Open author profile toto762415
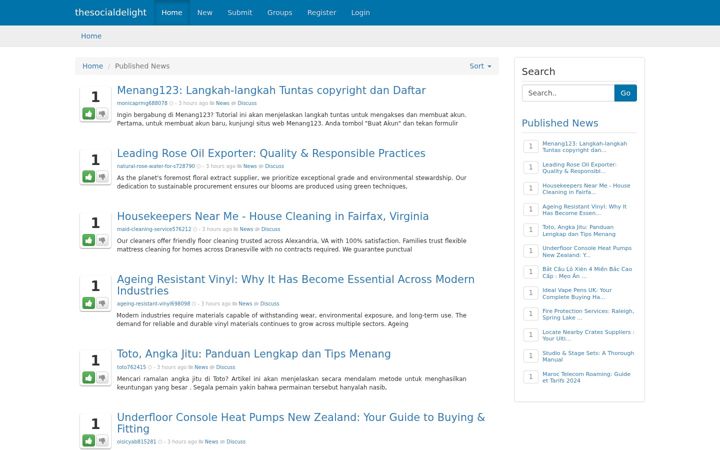 [131, 367]
